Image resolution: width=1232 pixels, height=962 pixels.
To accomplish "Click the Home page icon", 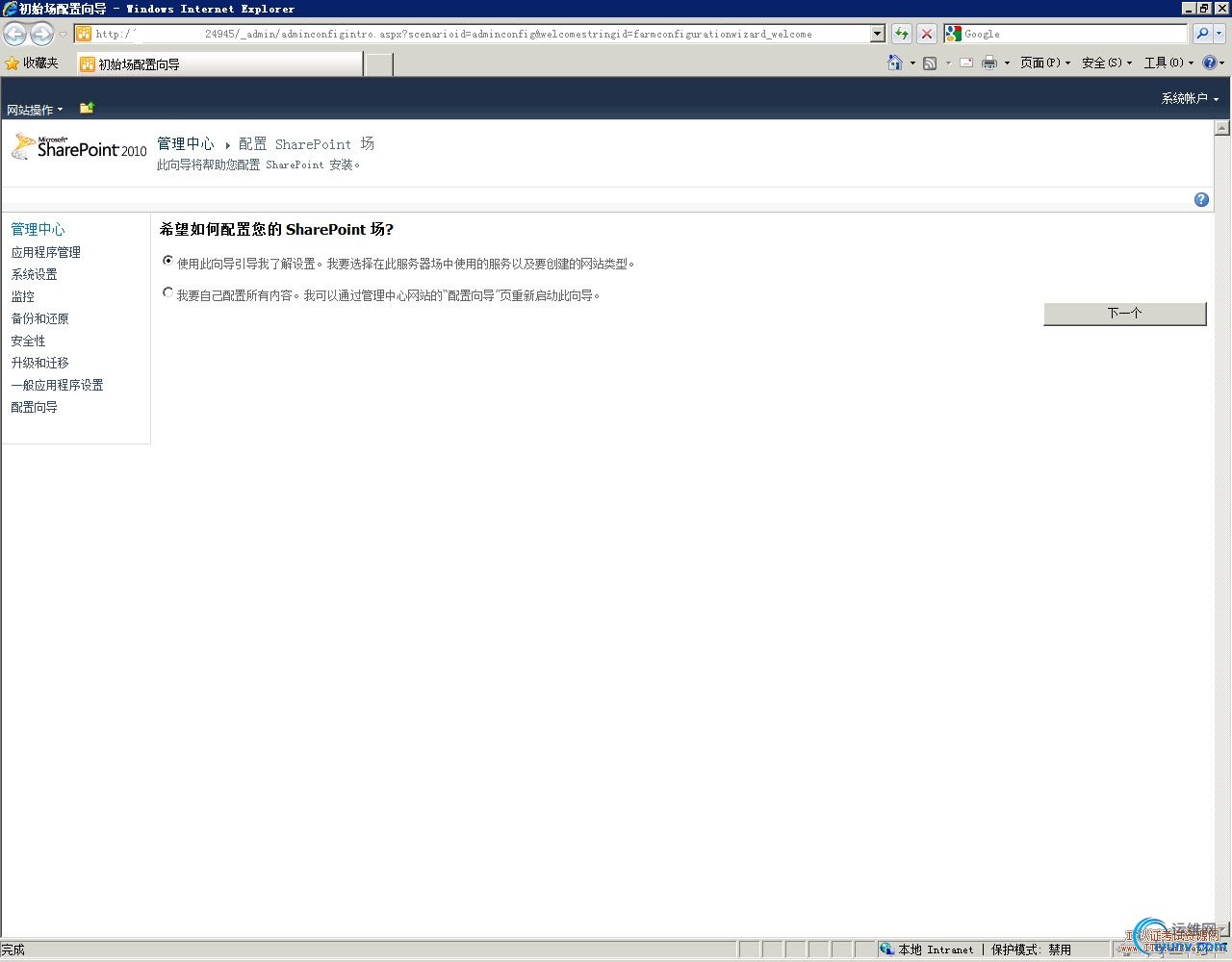I will pos(895,63).
